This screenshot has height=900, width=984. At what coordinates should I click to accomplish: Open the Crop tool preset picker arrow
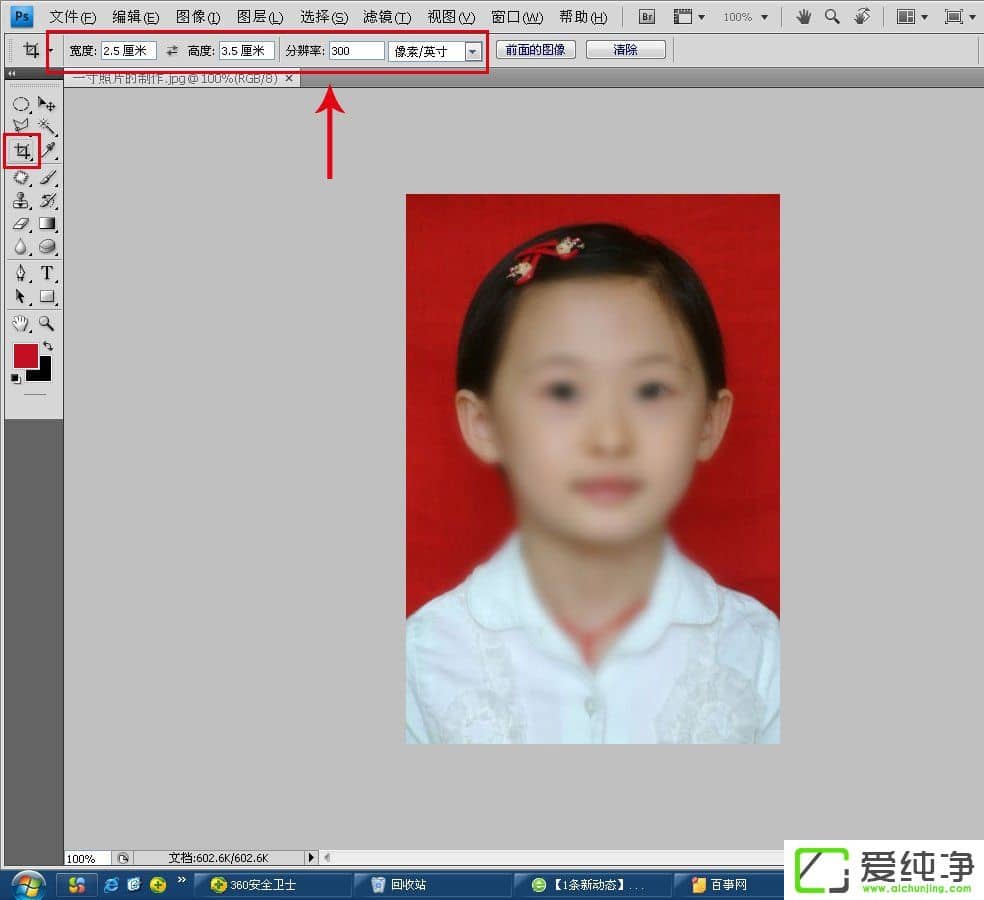coord(50,50)
